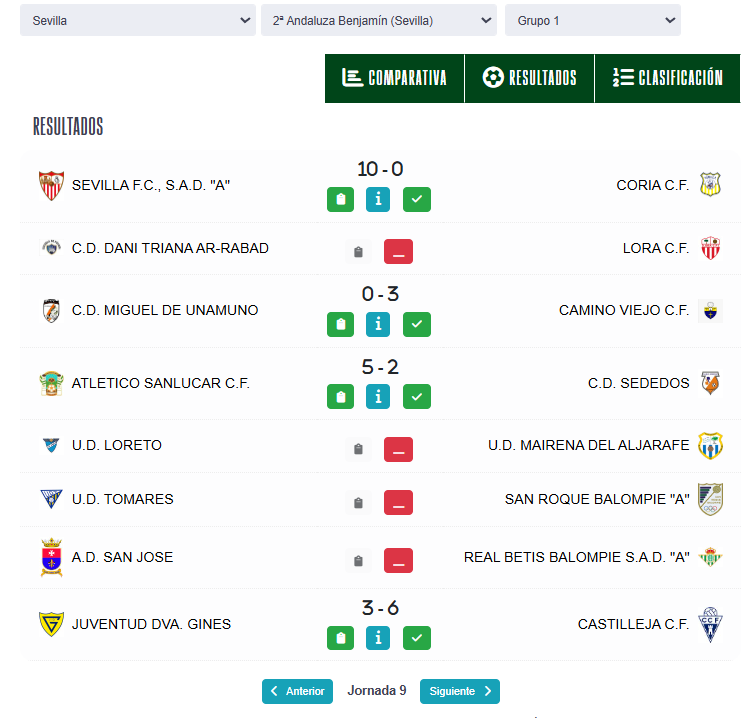Screen dimensions: 754x718
Task: Click Sevilla F.C. team crest logo
Action: click(x=50, y=185)
